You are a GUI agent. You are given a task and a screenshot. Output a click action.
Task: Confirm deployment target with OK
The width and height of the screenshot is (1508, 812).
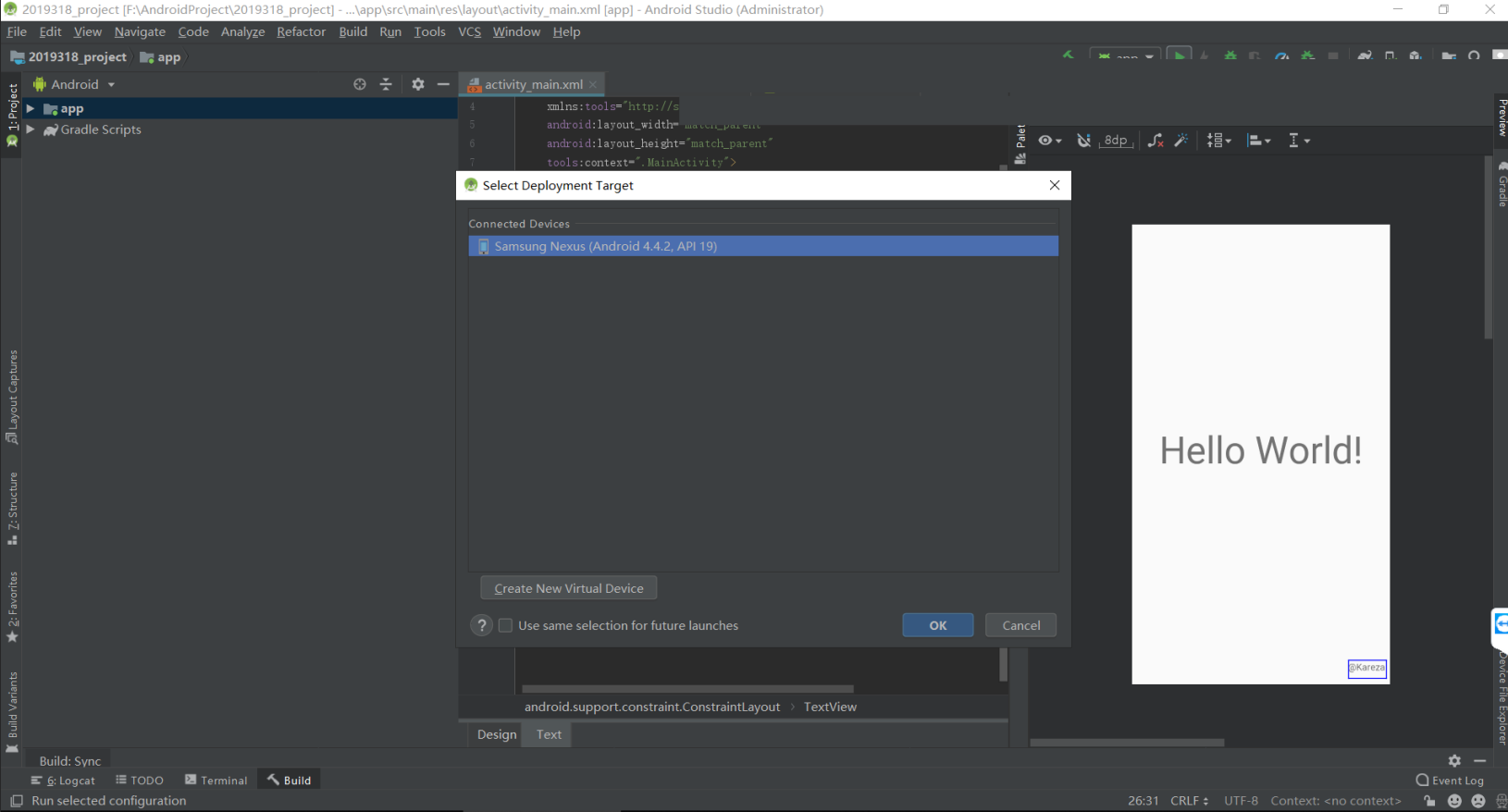coord(938,625)
